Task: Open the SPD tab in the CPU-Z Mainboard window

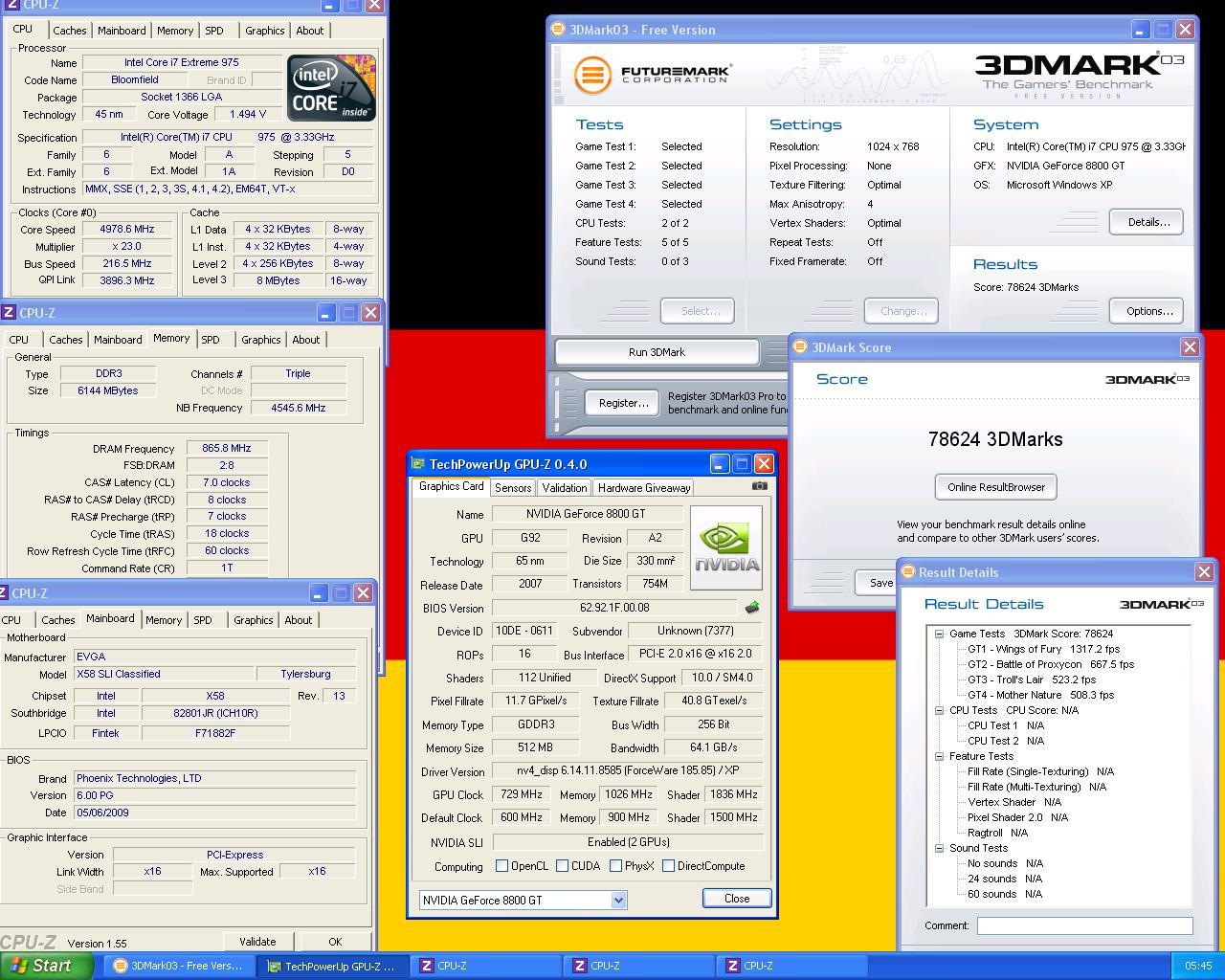Action: (x=203, y=620)
